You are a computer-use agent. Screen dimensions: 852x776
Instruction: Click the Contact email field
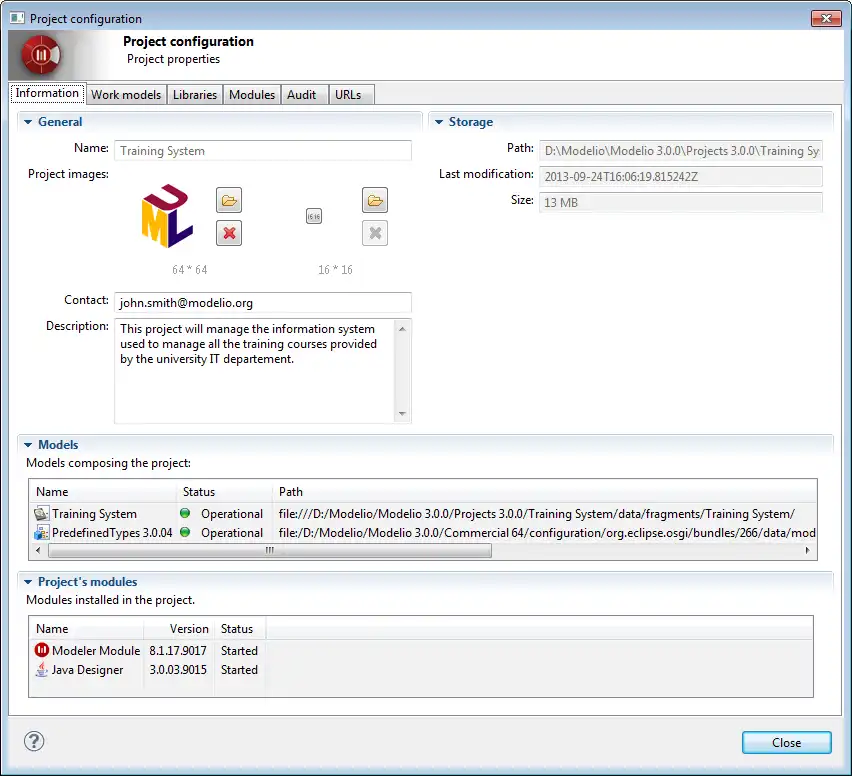262,303
